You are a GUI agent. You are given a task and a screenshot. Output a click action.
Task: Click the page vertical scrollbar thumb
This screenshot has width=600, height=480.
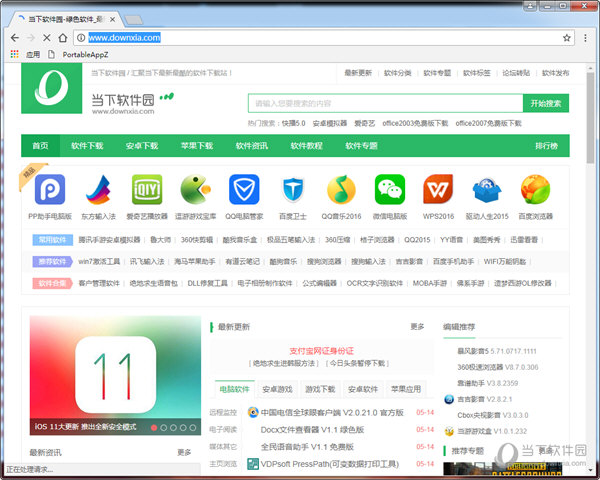click(590, 118)
